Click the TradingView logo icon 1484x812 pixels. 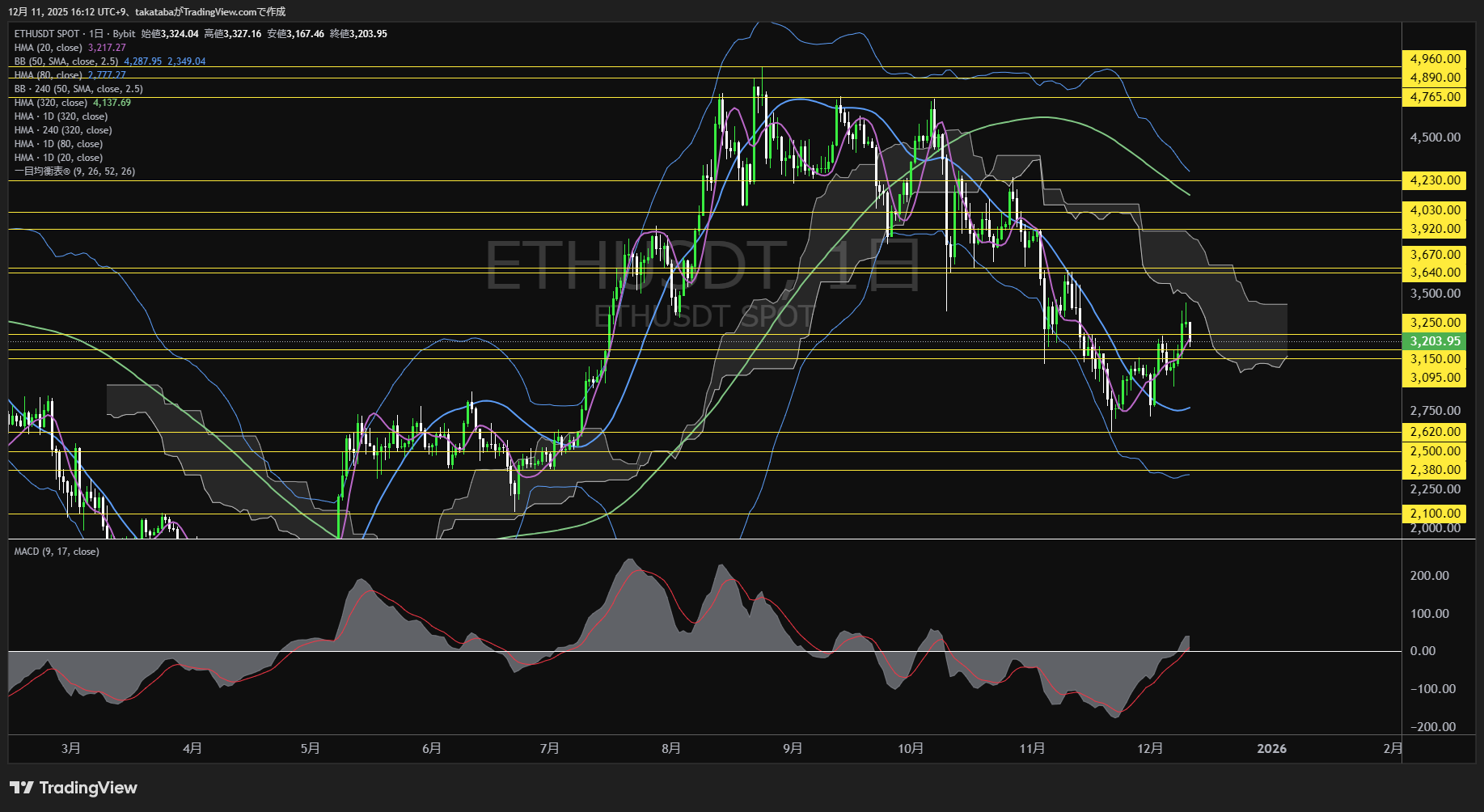(22, 788)
